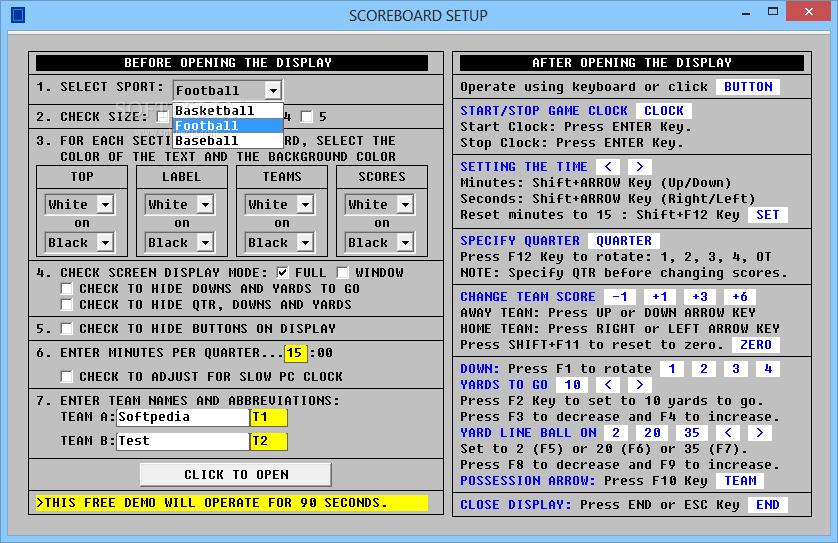Viewport: 838px width, 543px height.
Task: Click the CLOCK start/stop button
Action: click(664, 111)
